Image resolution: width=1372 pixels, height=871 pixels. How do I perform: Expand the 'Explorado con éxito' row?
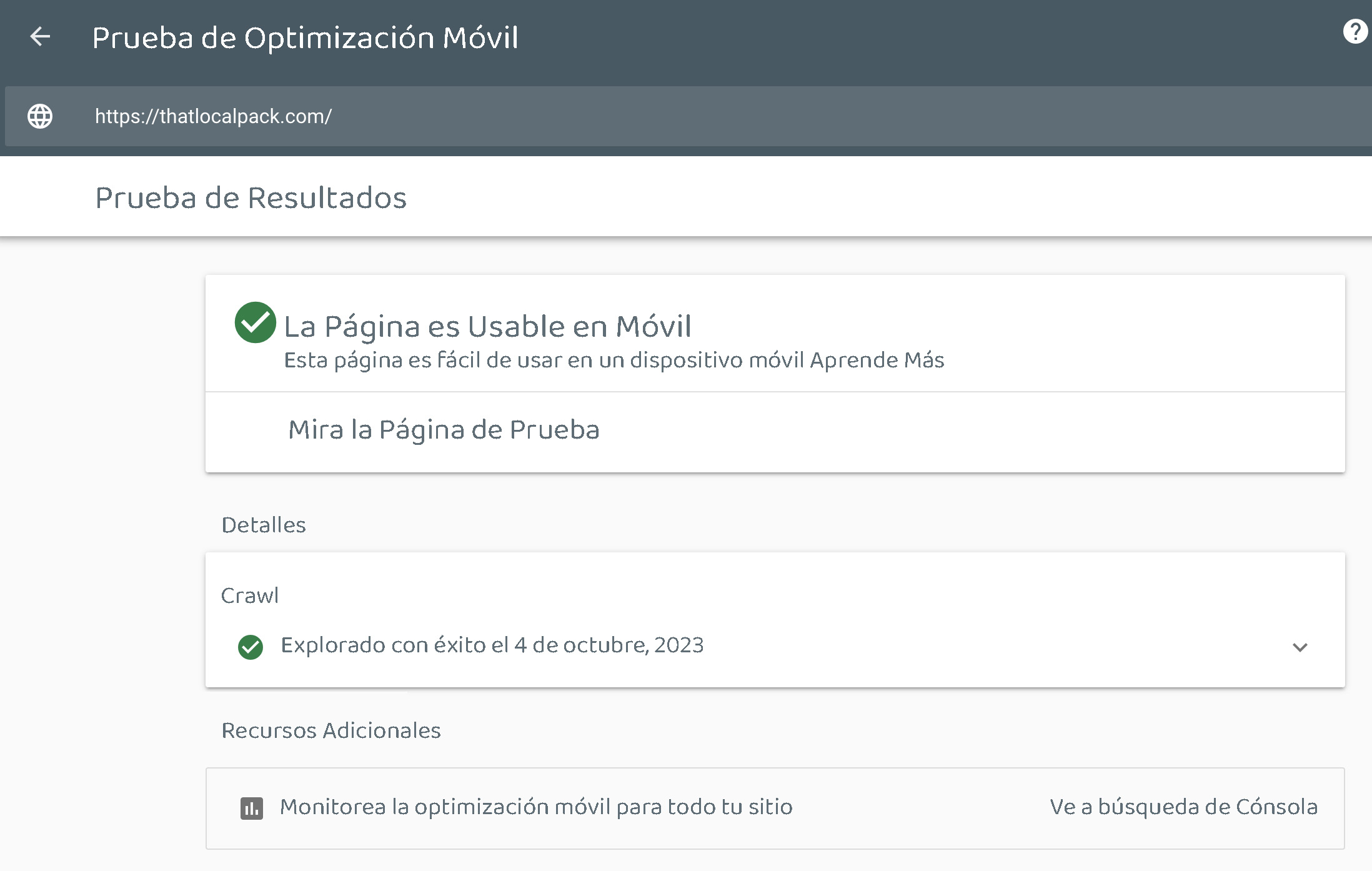click(492, 645)
